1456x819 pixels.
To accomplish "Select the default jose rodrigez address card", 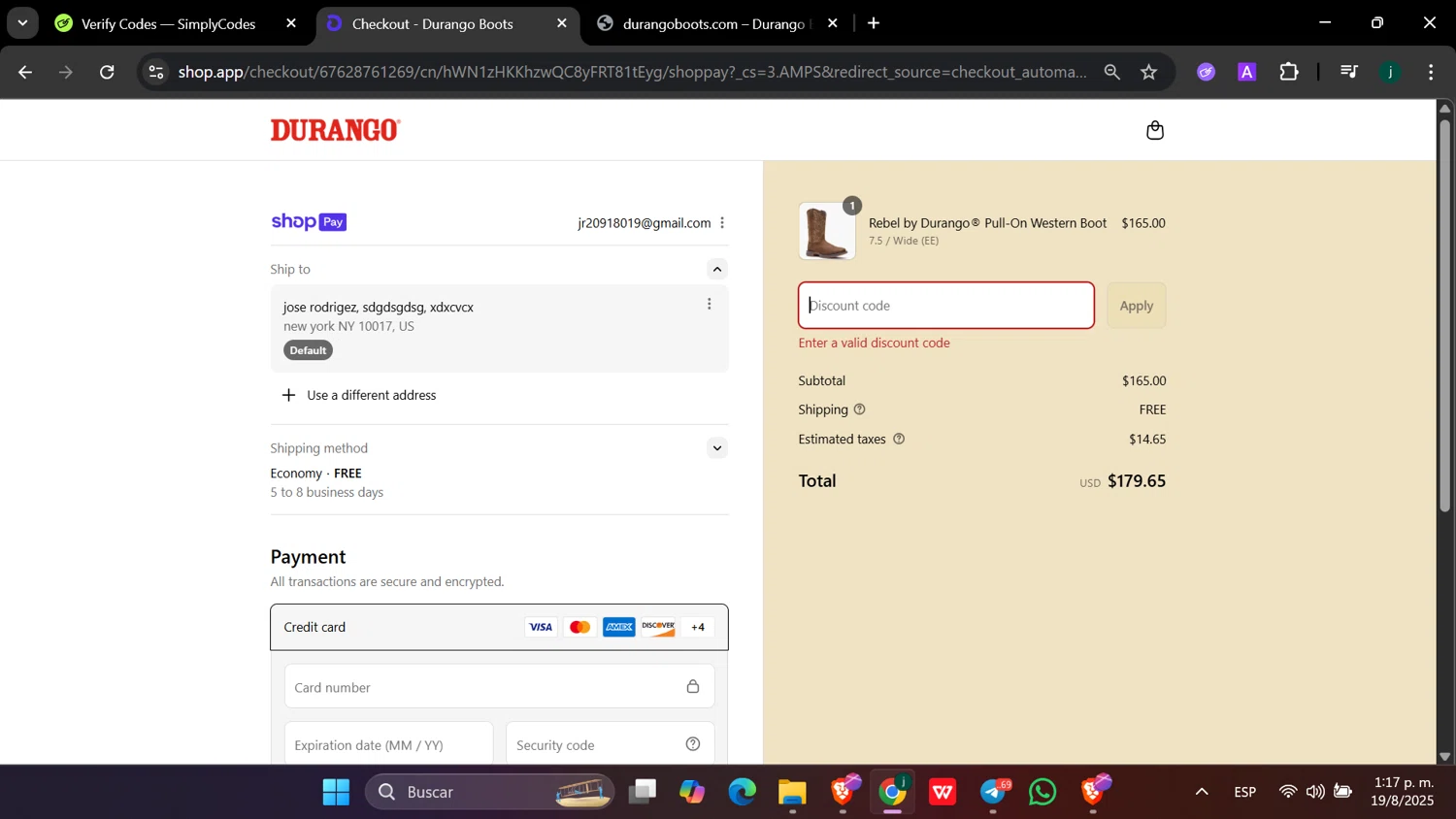I will [499, 328].
